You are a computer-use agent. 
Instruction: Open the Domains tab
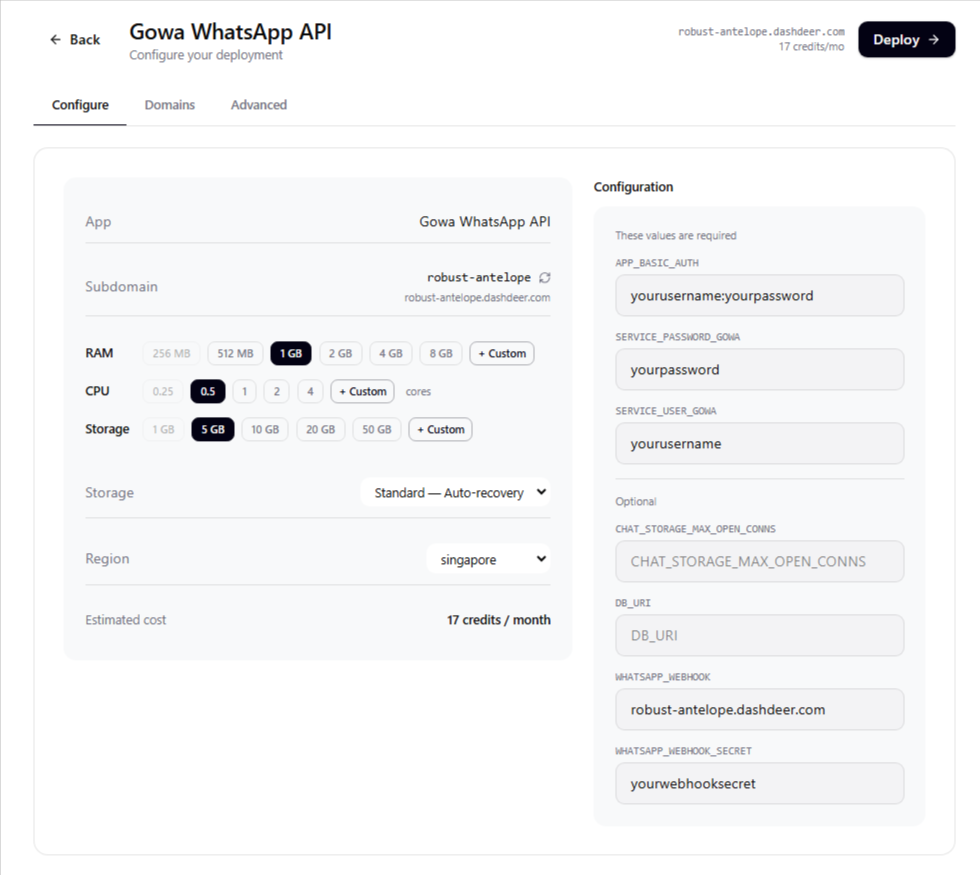pyautogui.click(x=169, y=105)
